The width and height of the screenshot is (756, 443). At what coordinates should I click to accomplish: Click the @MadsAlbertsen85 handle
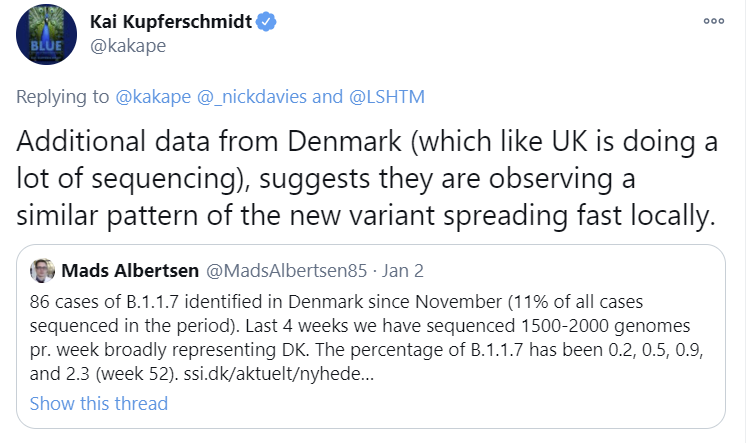click(287, 271)
